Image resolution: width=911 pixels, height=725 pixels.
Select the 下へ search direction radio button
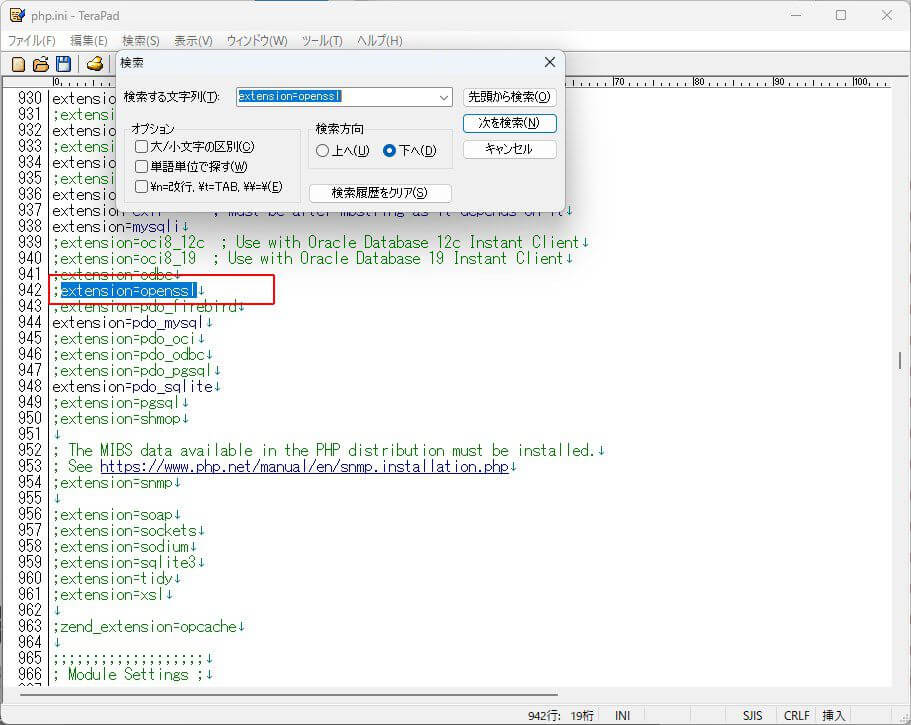390,151
